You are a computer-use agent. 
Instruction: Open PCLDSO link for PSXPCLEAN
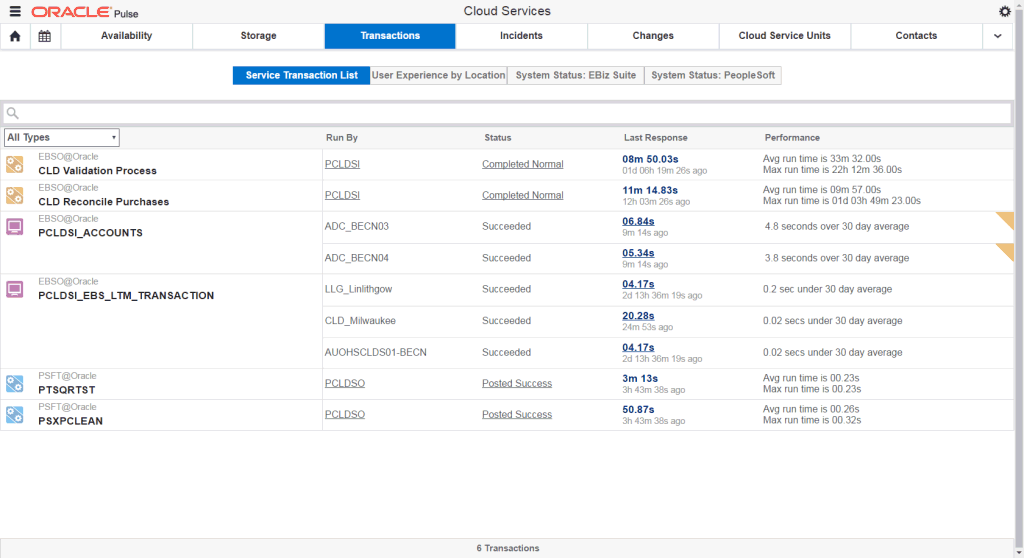point(345,415)
